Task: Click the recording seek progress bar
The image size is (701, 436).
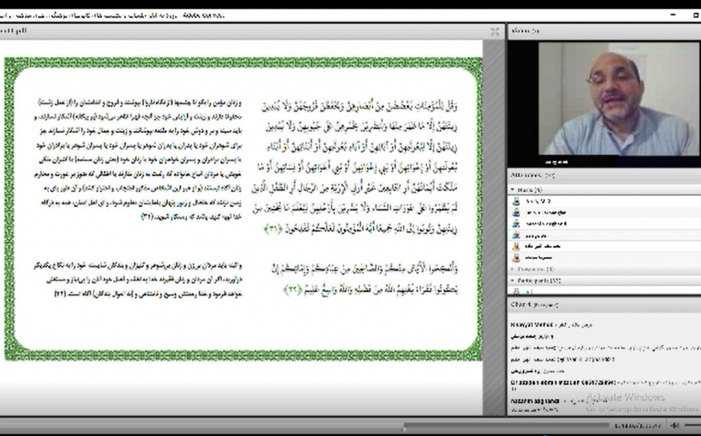Action: (x=300, y=424)
